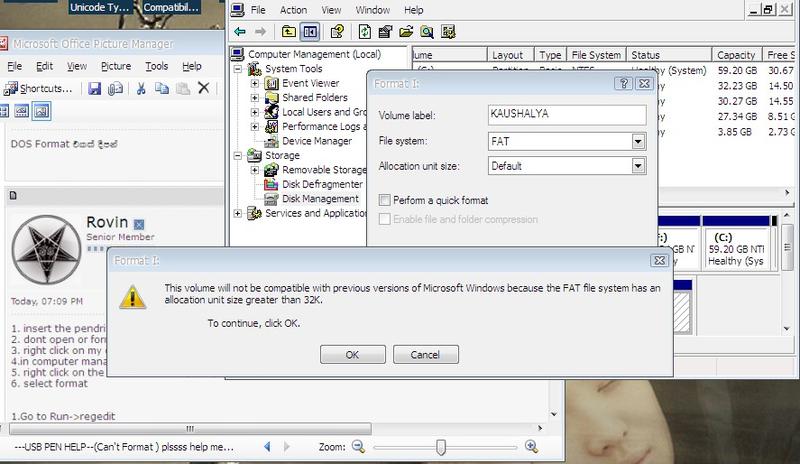Close the FAT warning dialog with X
Image resolution: width=800 pixels, height=464 pixels.
pos(659,260)
